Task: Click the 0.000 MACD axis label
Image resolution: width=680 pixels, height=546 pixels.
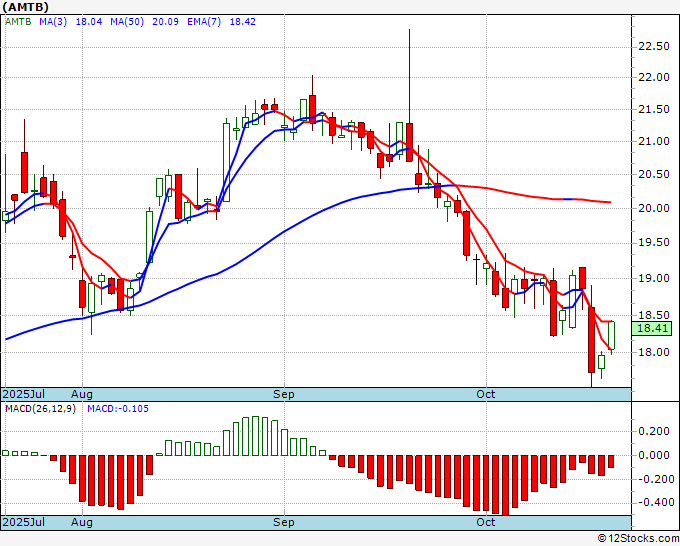Action: coord(654,455)
